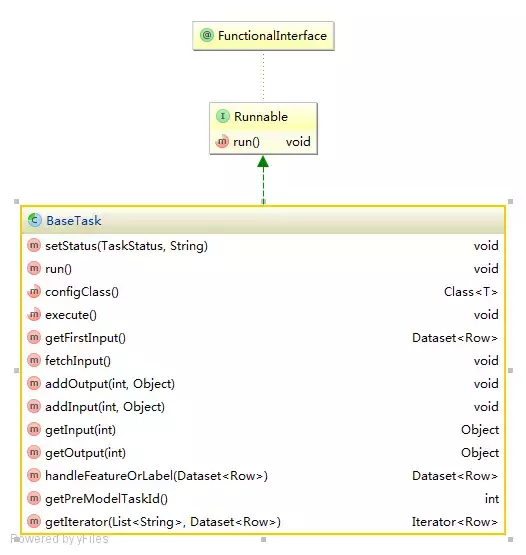Select the BaseTask class title
This screenshot has width=526, height=555.
click(74, 221)
